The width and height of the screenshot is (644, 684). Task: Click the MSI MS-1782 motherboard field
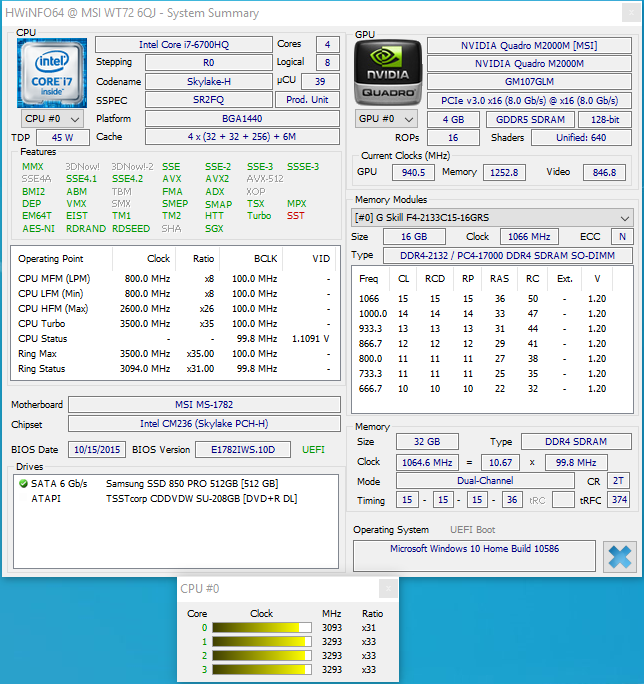coord(204,404)
